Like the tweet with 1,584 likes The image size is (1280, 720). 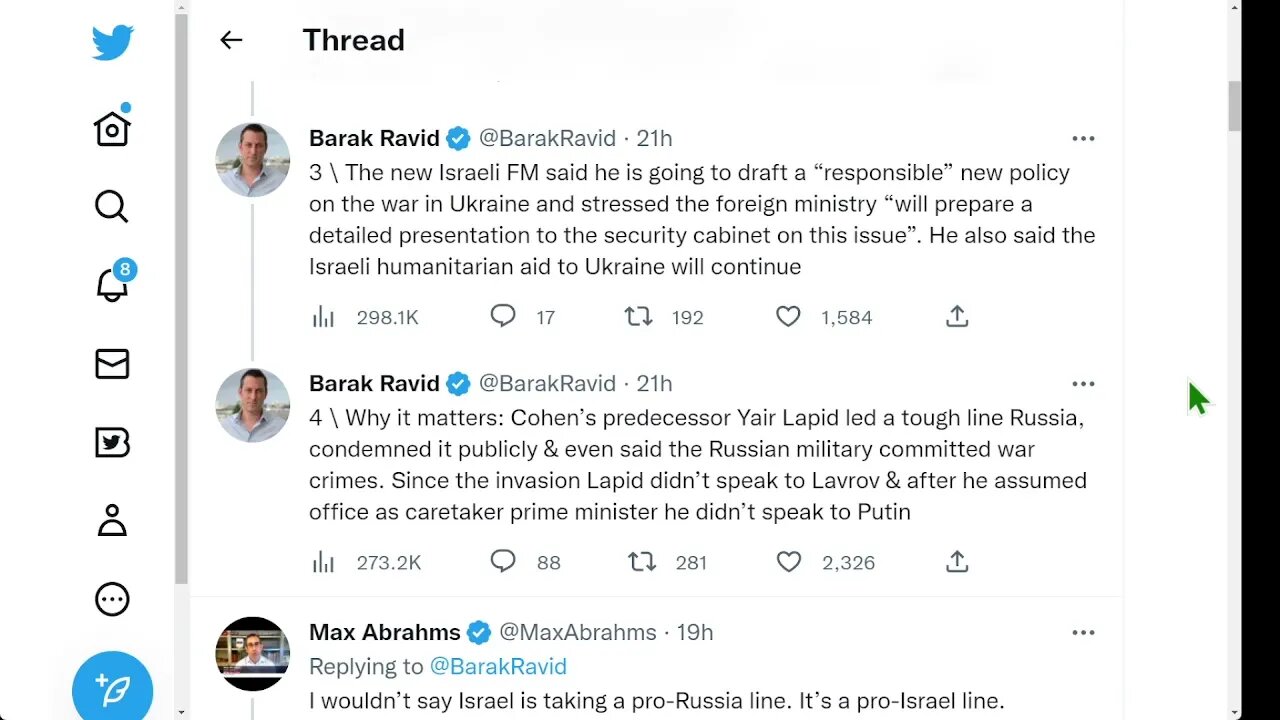click(788, 317)
